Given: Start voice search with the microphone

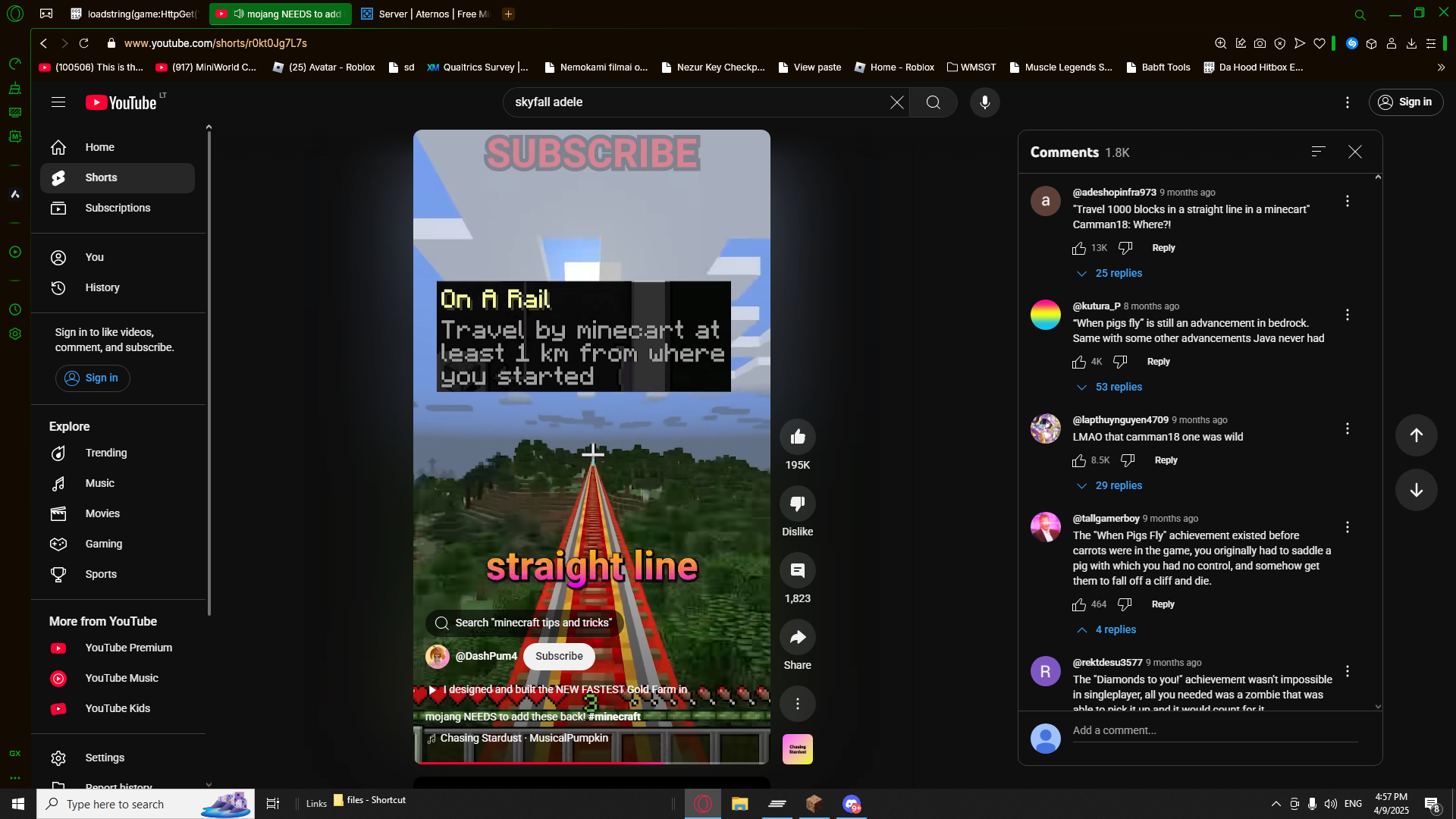Looking at the screenshot, I should click(985, 102).
